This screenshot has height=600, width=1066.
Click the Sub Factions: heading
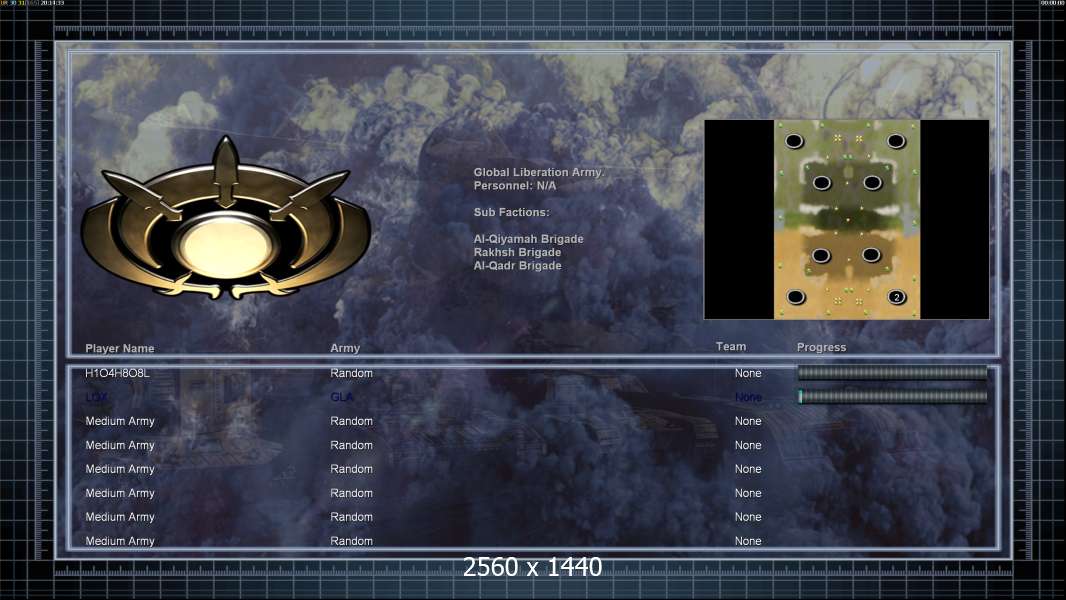point(511,212)
